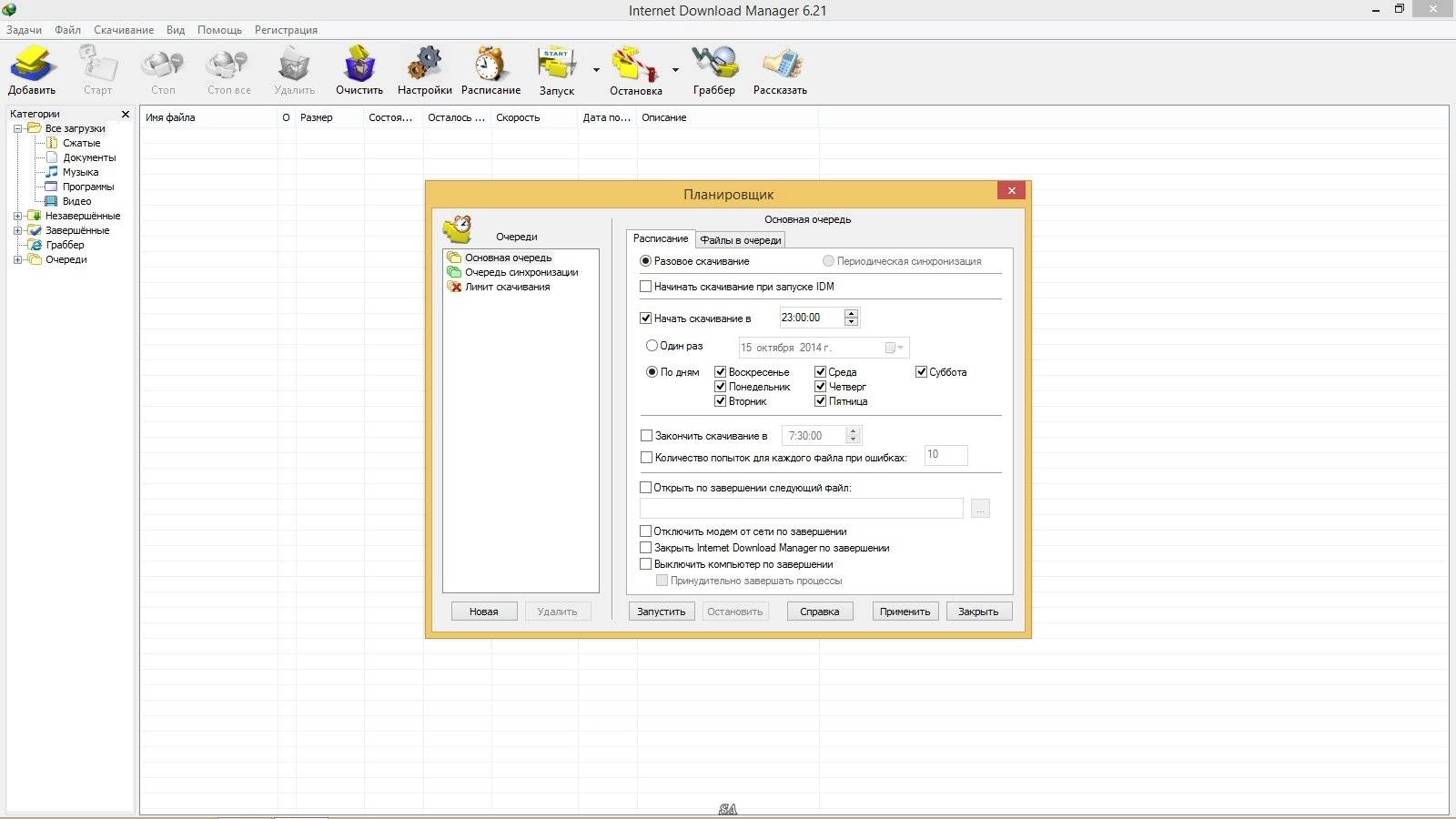Click the Закрыть button in scheduler
The width and height of the screenshot is (1456, 819).
coord(978,612)
